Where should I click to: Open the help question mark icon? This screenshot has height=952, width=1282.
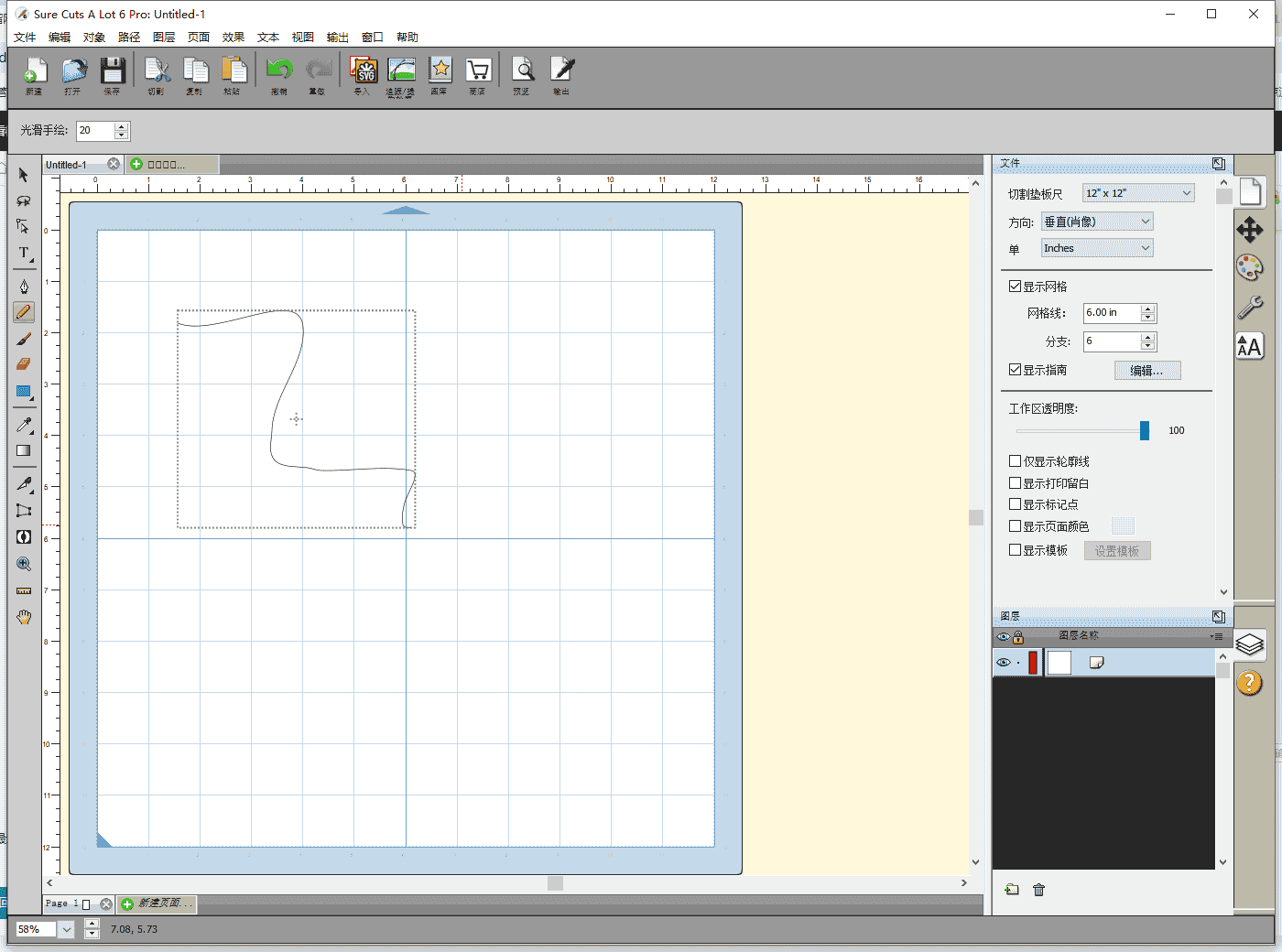[x=1250, y=683]
